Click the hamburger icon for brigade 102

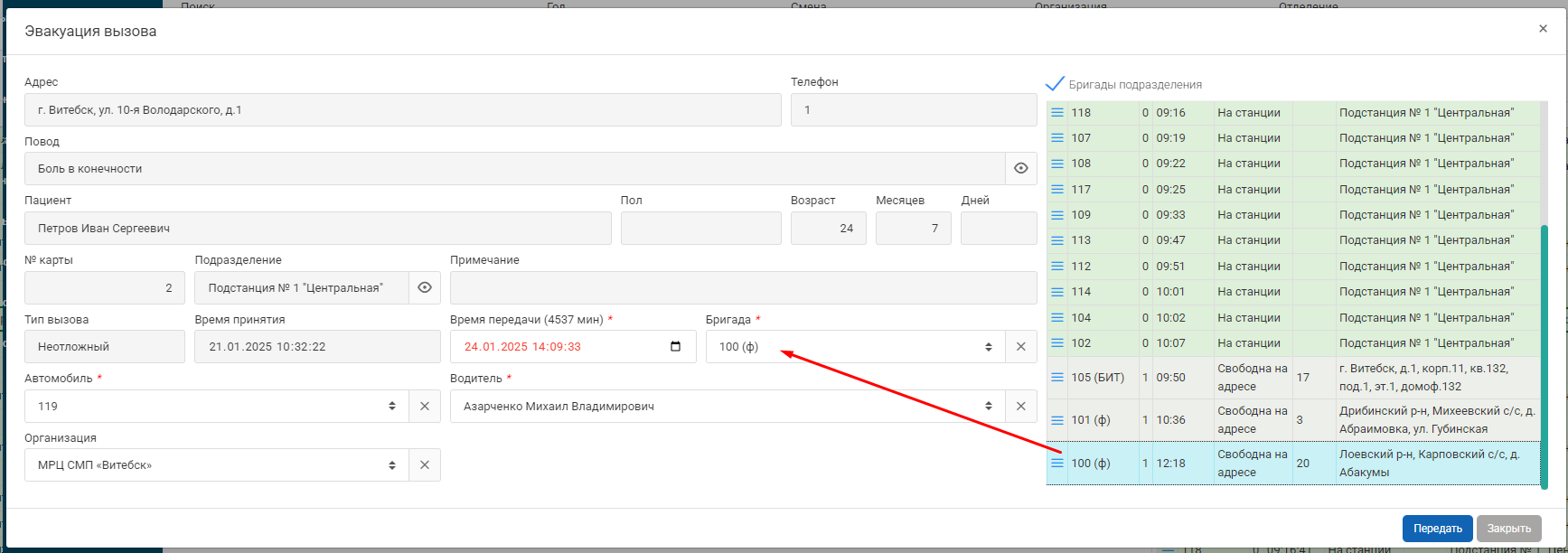(x=1056, y=343)
